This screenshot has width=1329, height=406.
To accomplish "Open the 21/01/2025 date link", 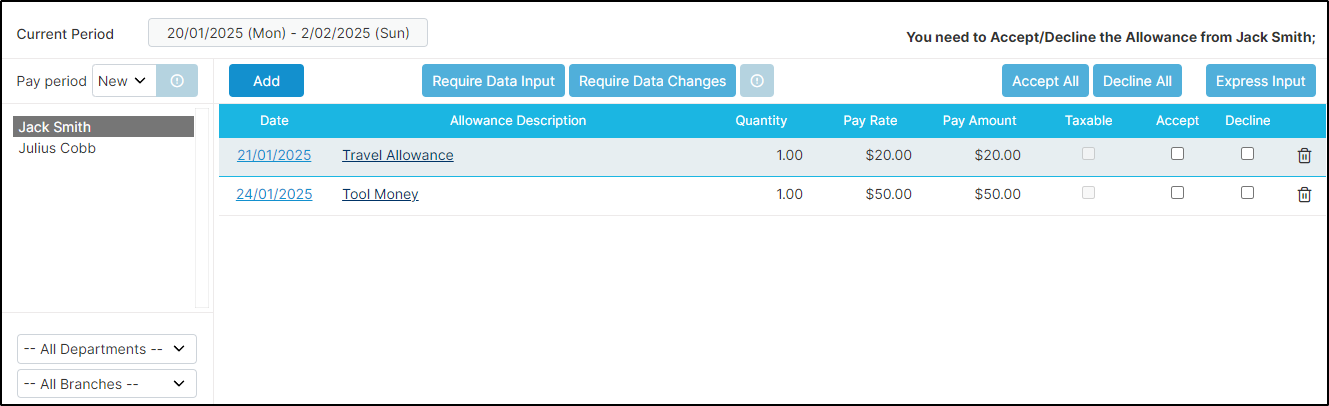I will pos(274,155).
